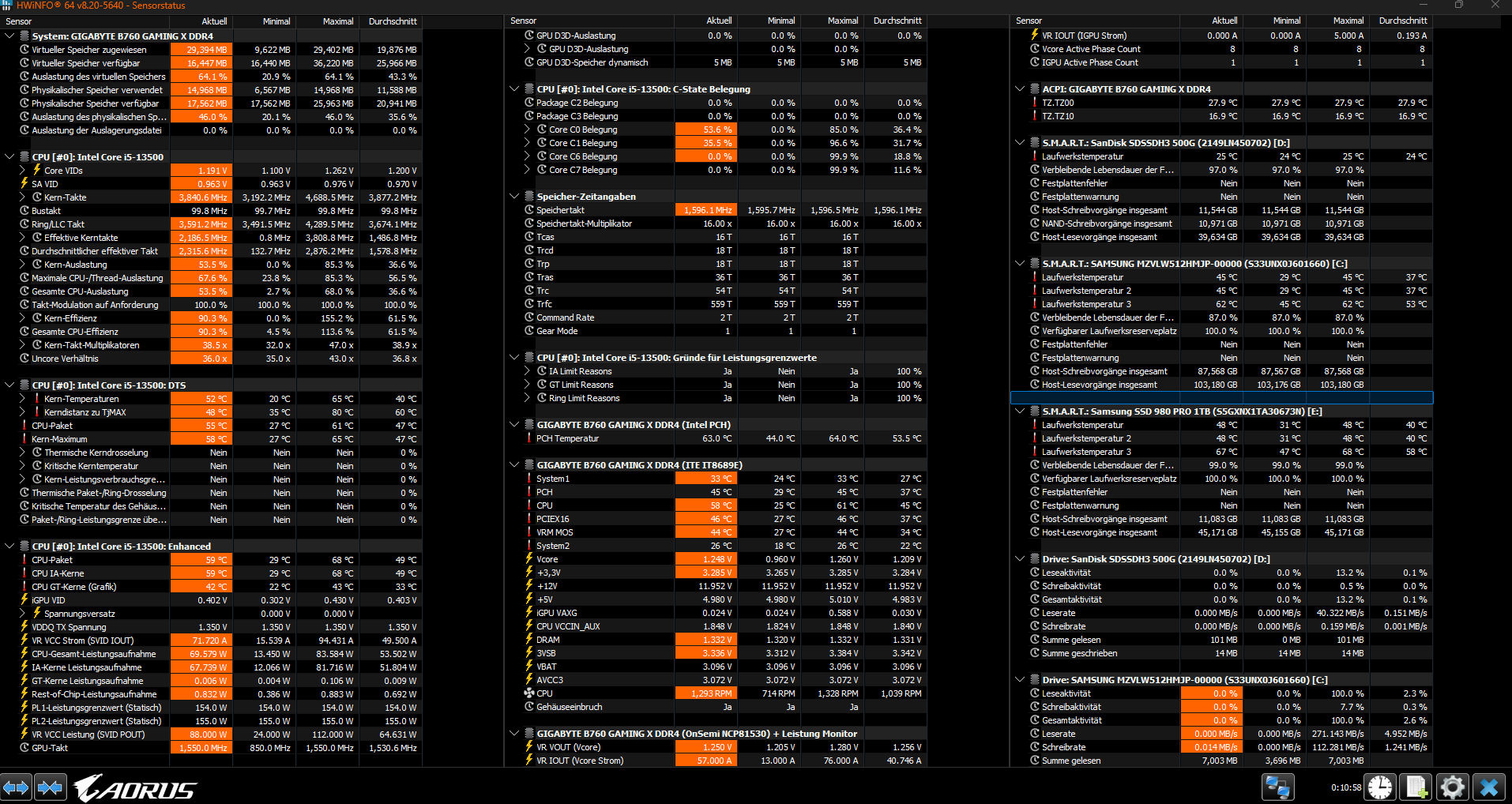Screen dimensions: 1512x804
Task: Click the clock icon beside Bustakt
Action: (x=24, y=211)
